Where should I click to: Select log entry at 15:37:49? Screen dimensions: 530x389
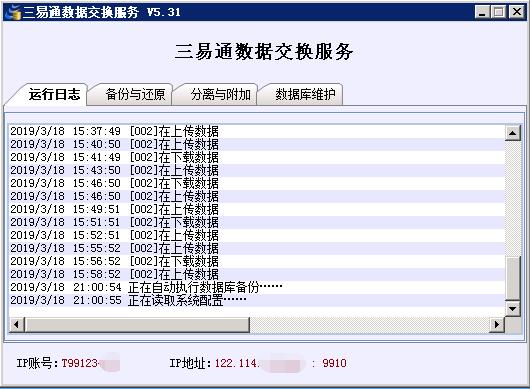[x=257, y=131]
